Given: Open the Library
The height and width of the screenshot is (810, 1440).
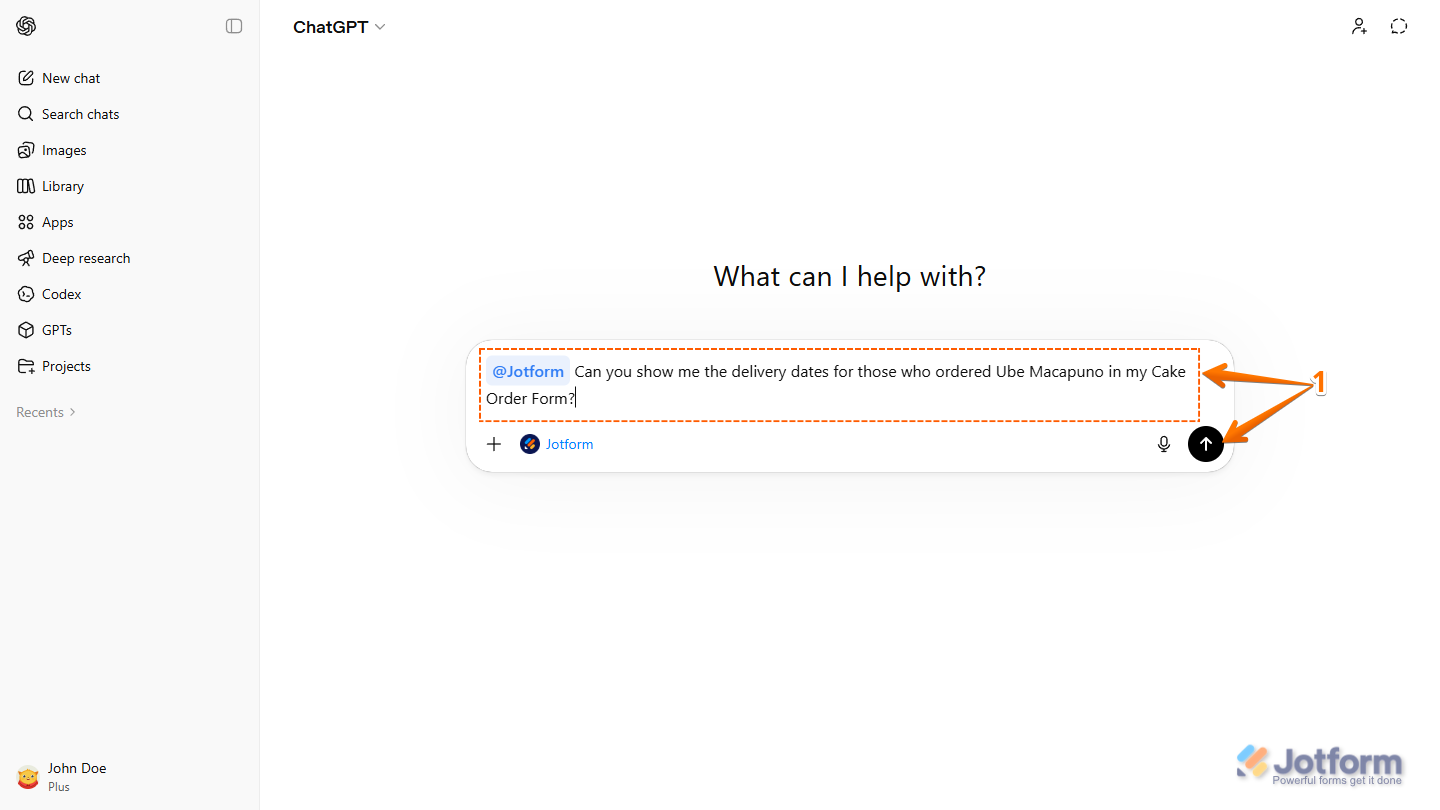Looking at the screenshot, I should tap(64, 185).
